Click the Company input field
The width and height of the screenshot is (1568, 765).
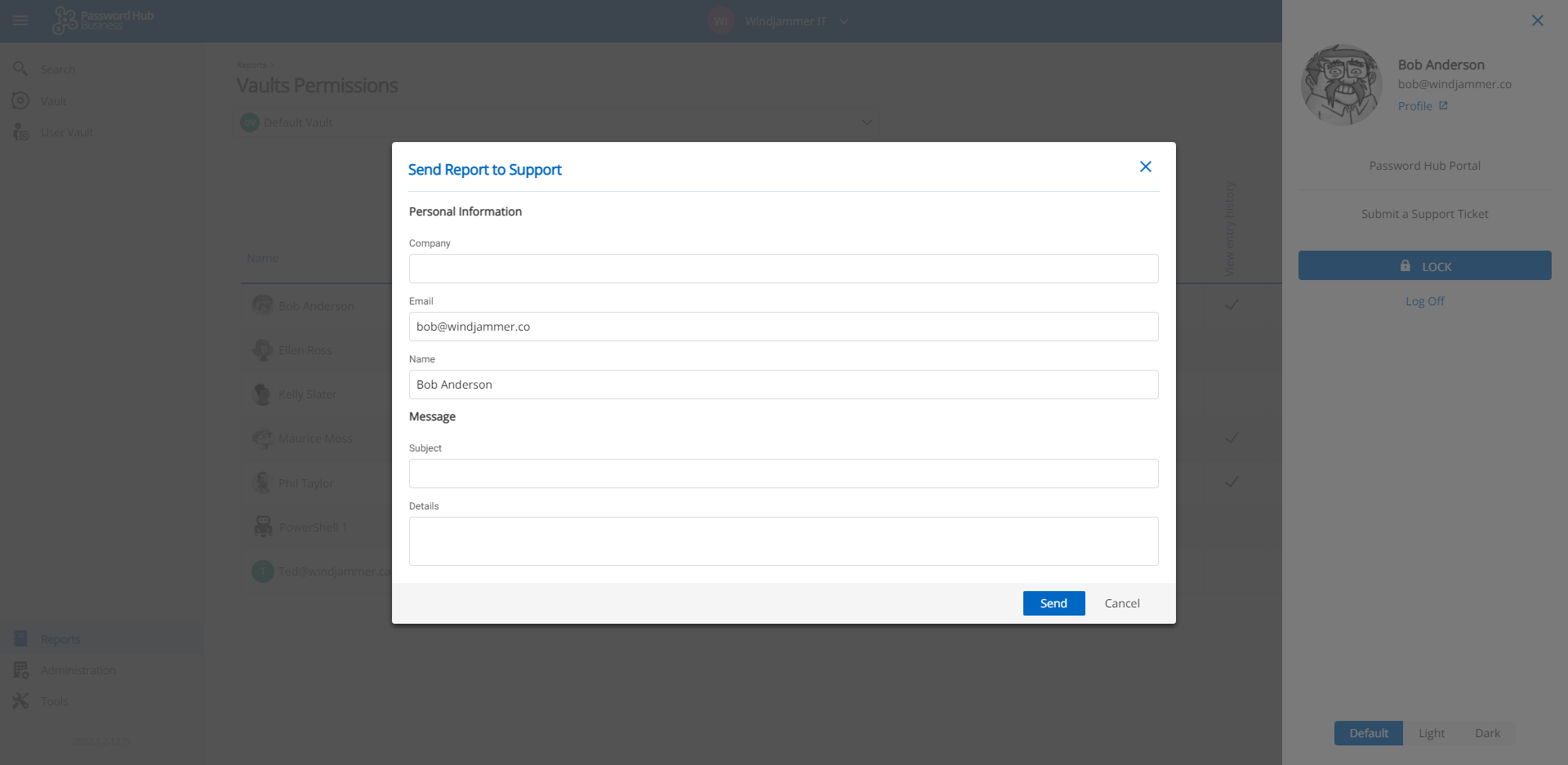tap(783, 269)
